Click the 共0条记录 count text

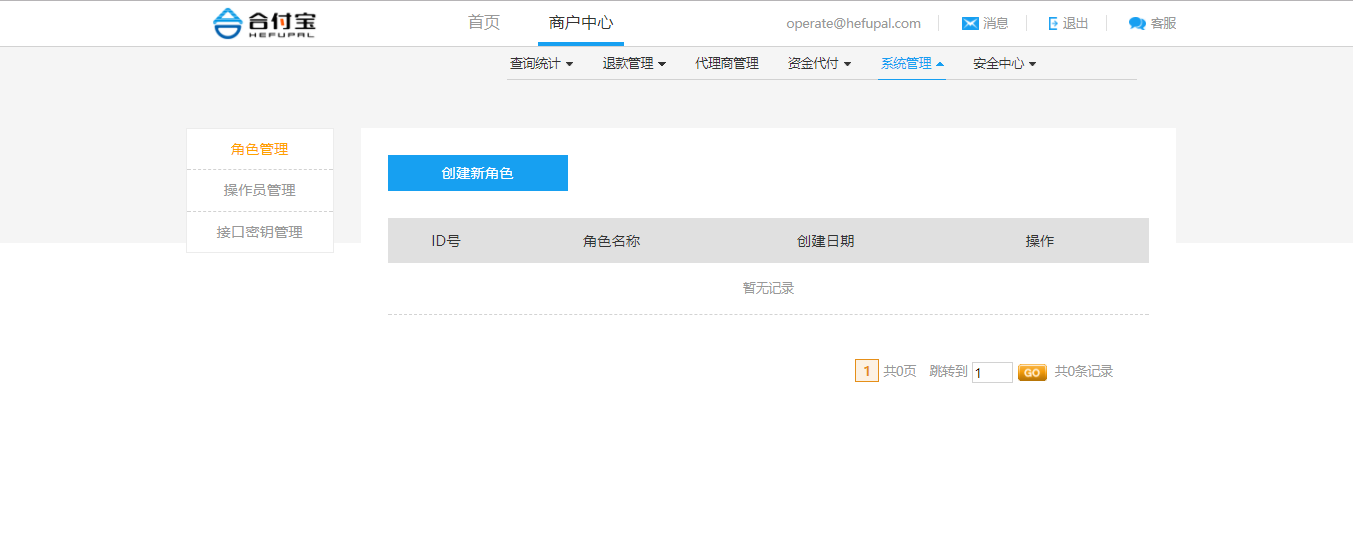tap(1084, 371)
